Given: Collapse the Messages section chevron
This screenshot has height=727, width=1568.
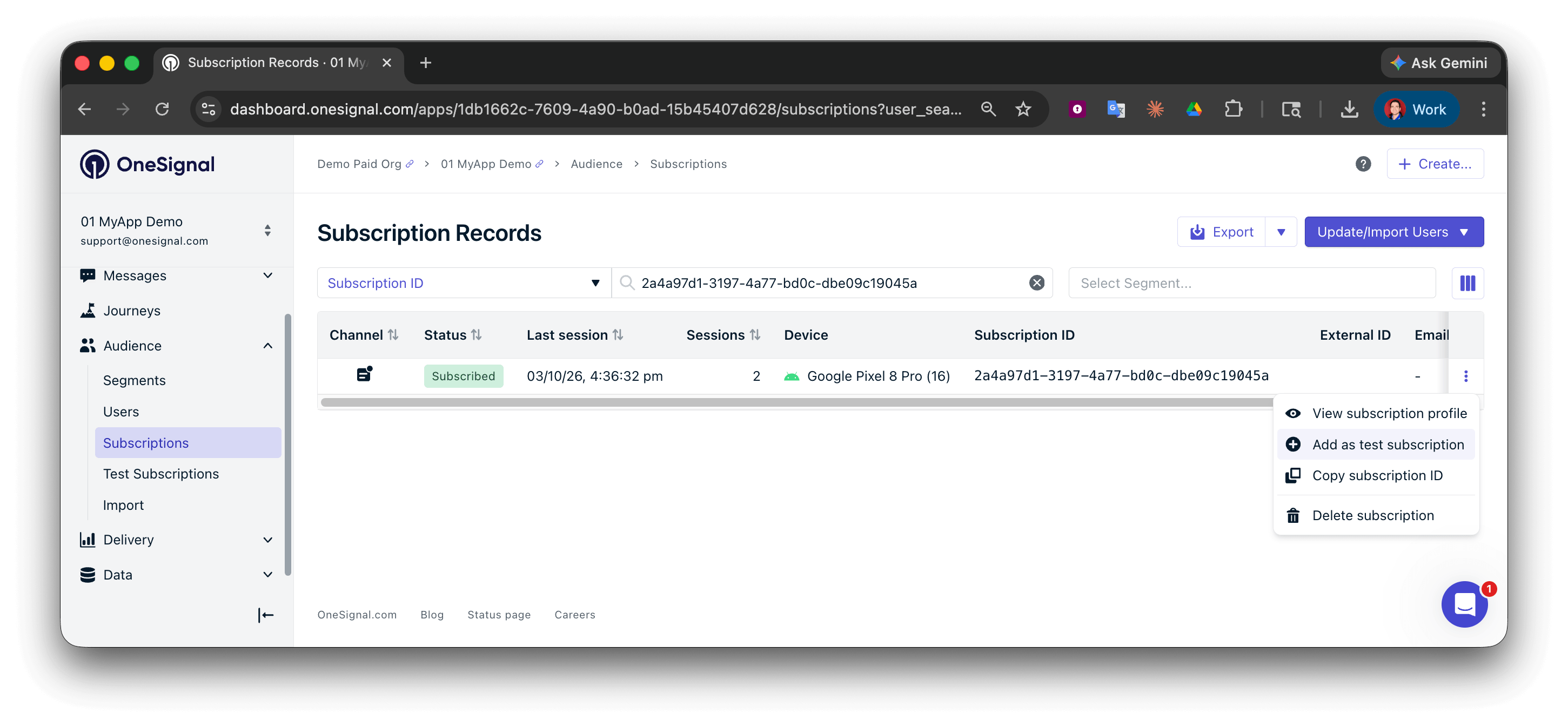Looking at the screenshot, I should [x=268, y=275].
